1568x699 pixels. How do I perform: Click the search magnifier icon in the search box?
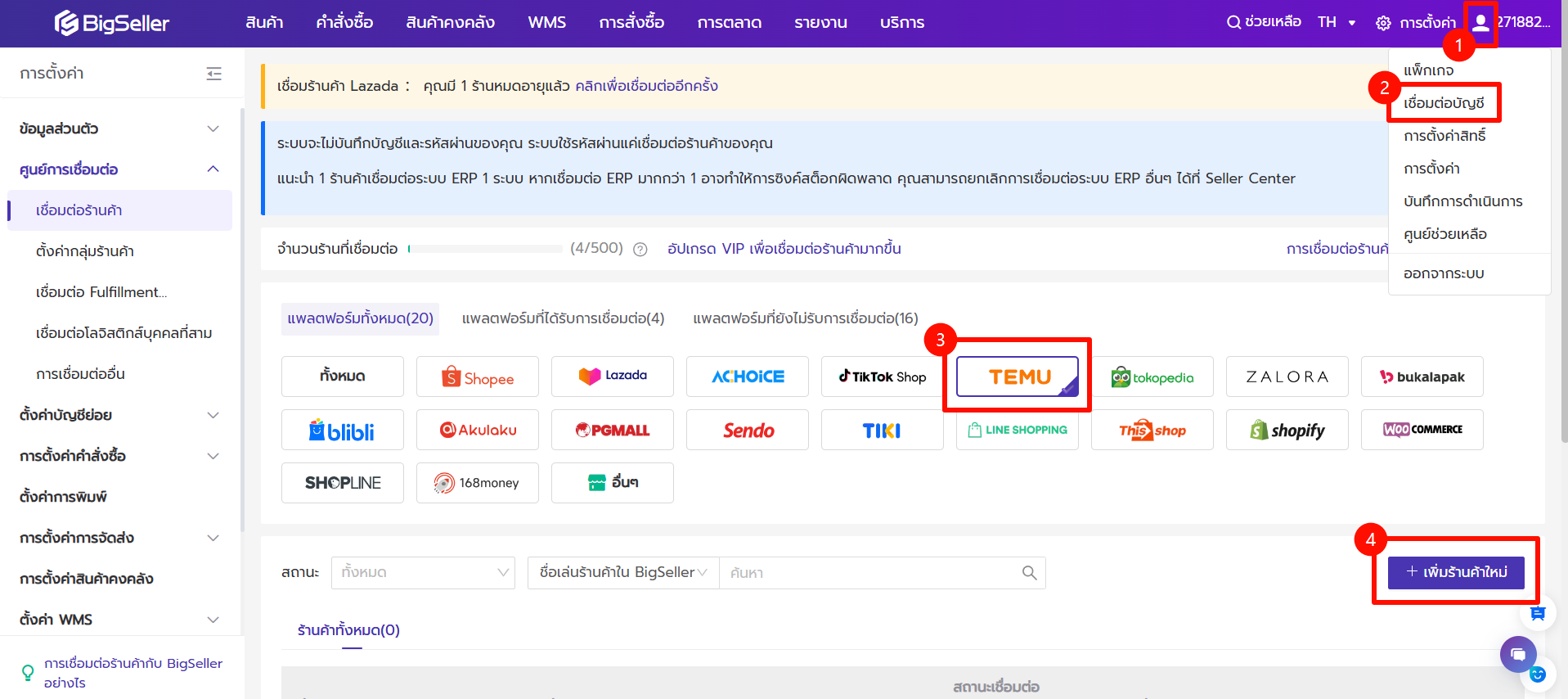(1029, 573)
